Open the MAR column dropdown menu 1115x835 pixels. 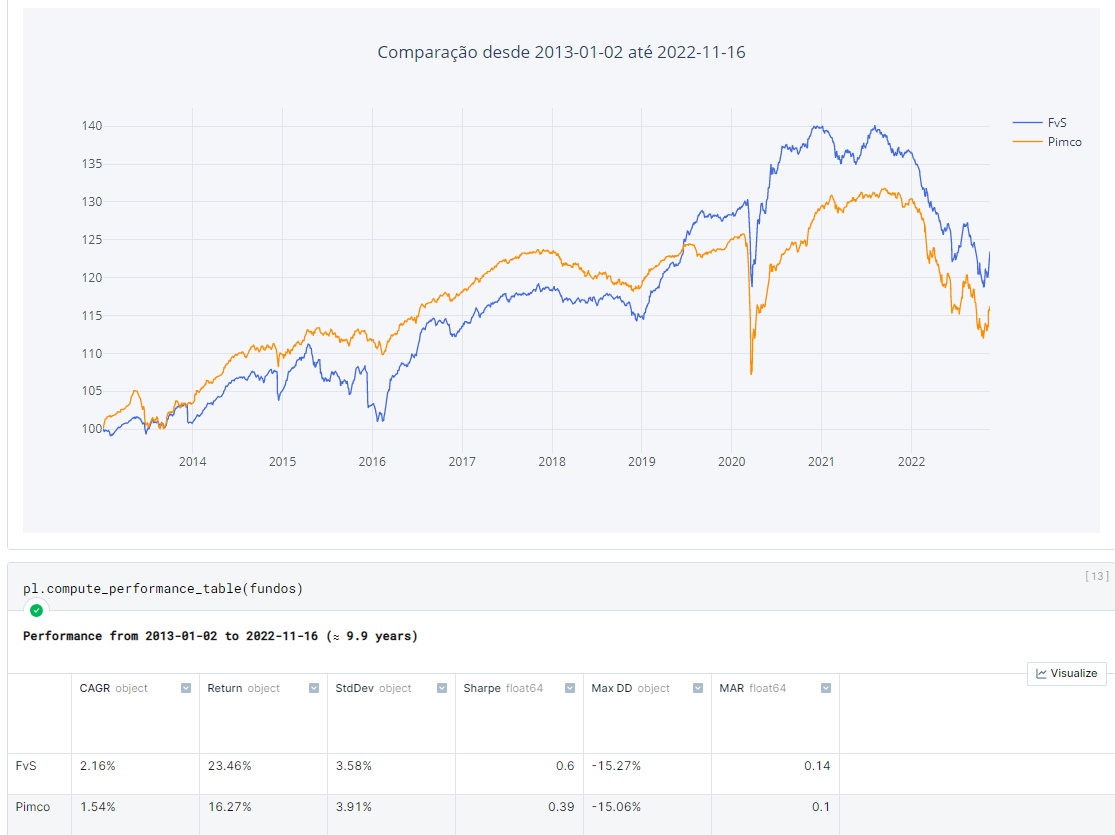click(826, 688)
